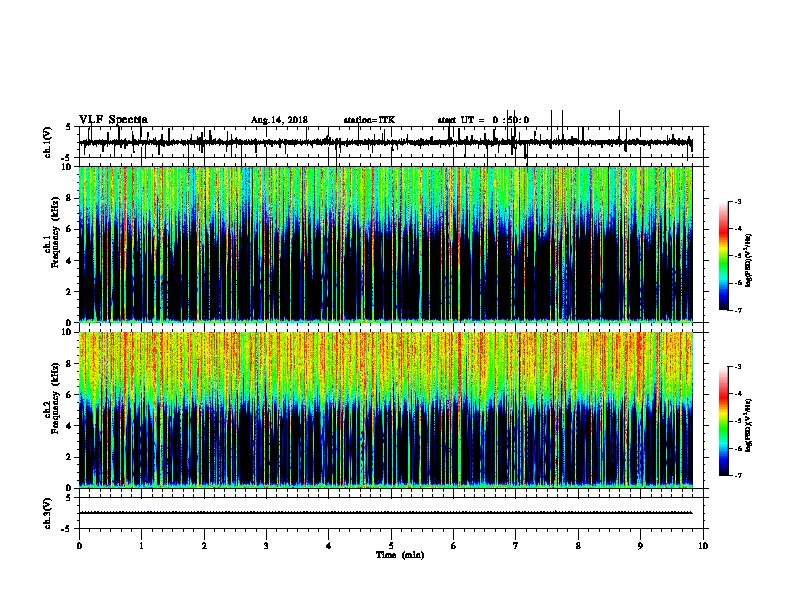
Task: Click the ch.1 'Frequency (kHz)' axis label
Action: click(x=55, y=232)
